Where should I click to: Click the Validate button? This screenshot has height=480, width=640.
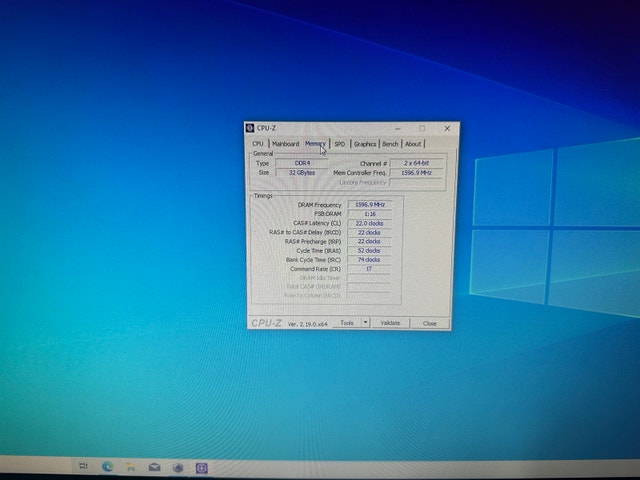(390, 323)
